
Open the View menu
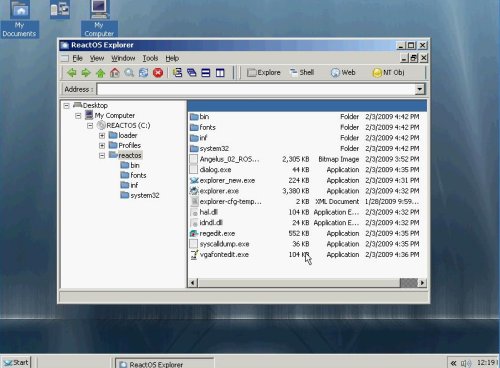pos(97,58)
